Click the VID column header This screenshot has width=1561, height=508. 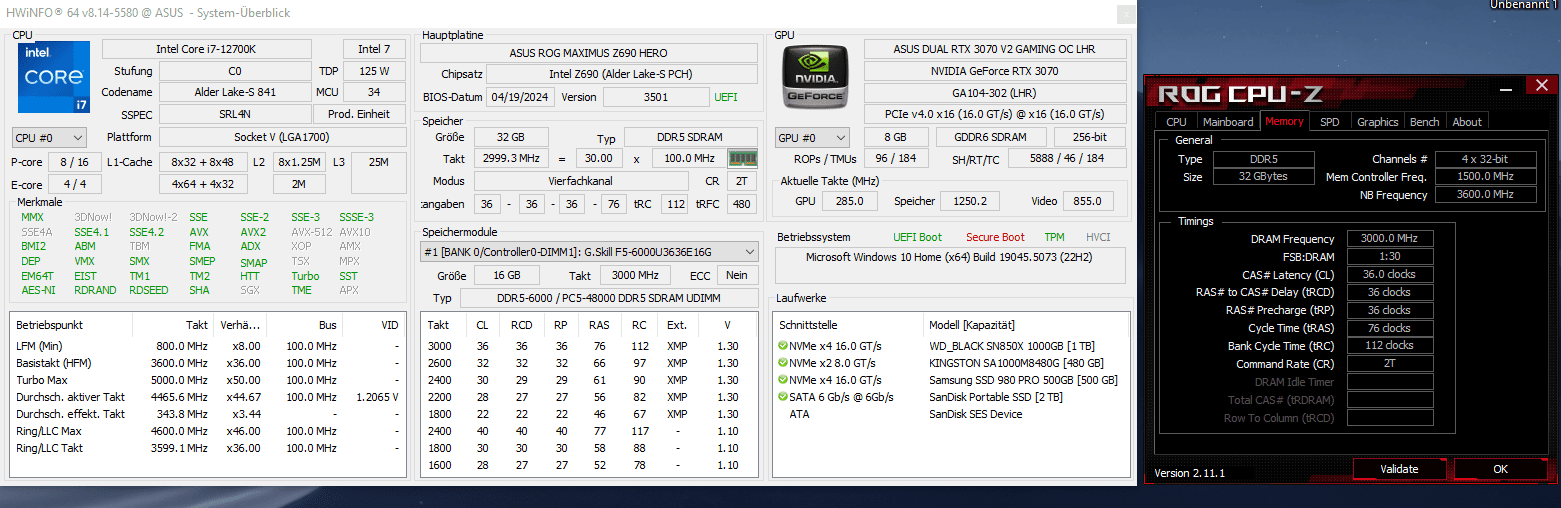tap(375, 325)
